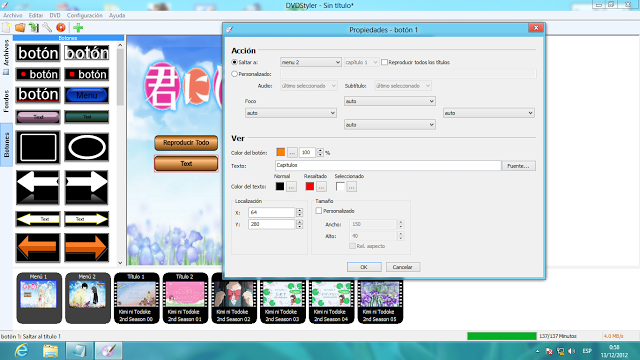The height and width of the screenshot is (360, 640).
Task: Click the black Normal text color swatch
Action: pos(280,187)
